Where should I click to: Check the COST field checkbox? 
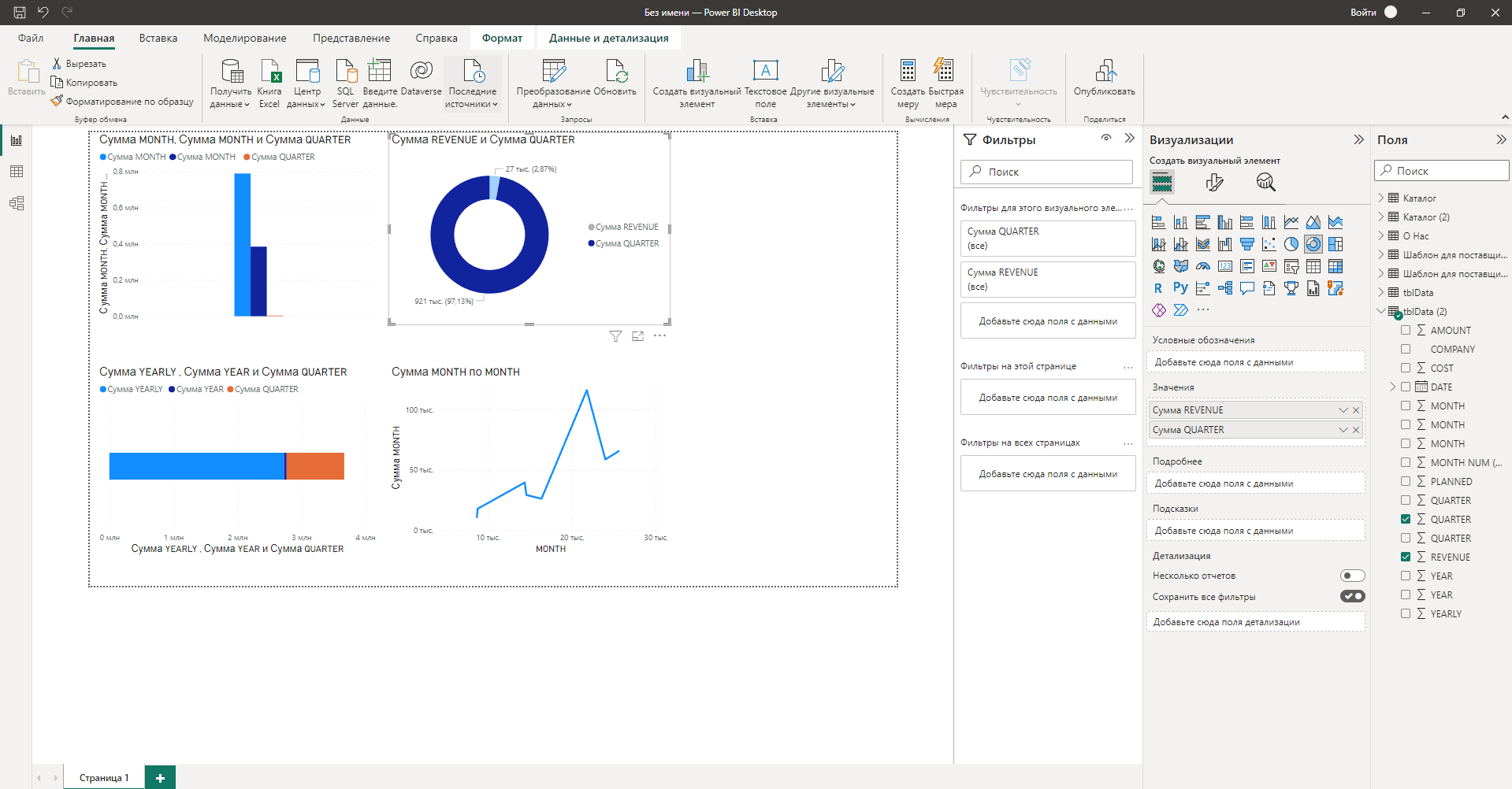coord(1406,368)
